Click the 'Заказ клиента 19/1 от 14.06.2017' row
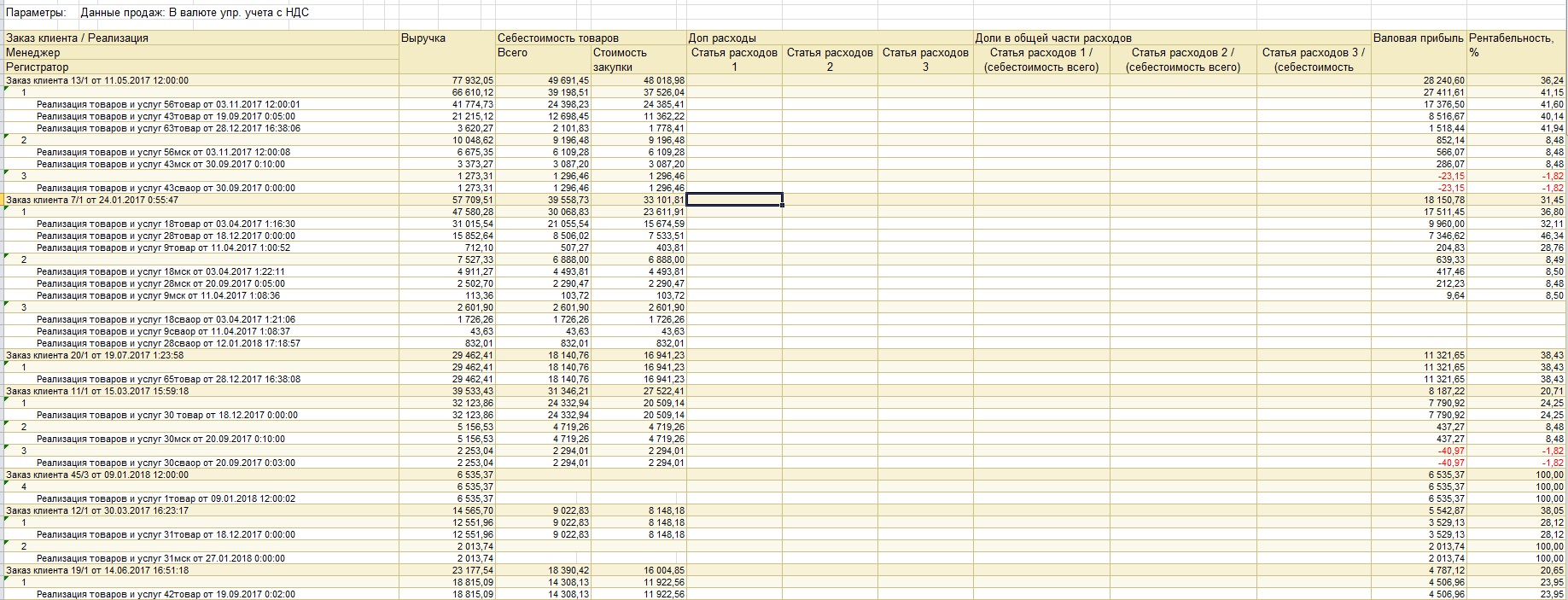The height and width of the screenshot is (600, 1568). click(x=97, y=570)
